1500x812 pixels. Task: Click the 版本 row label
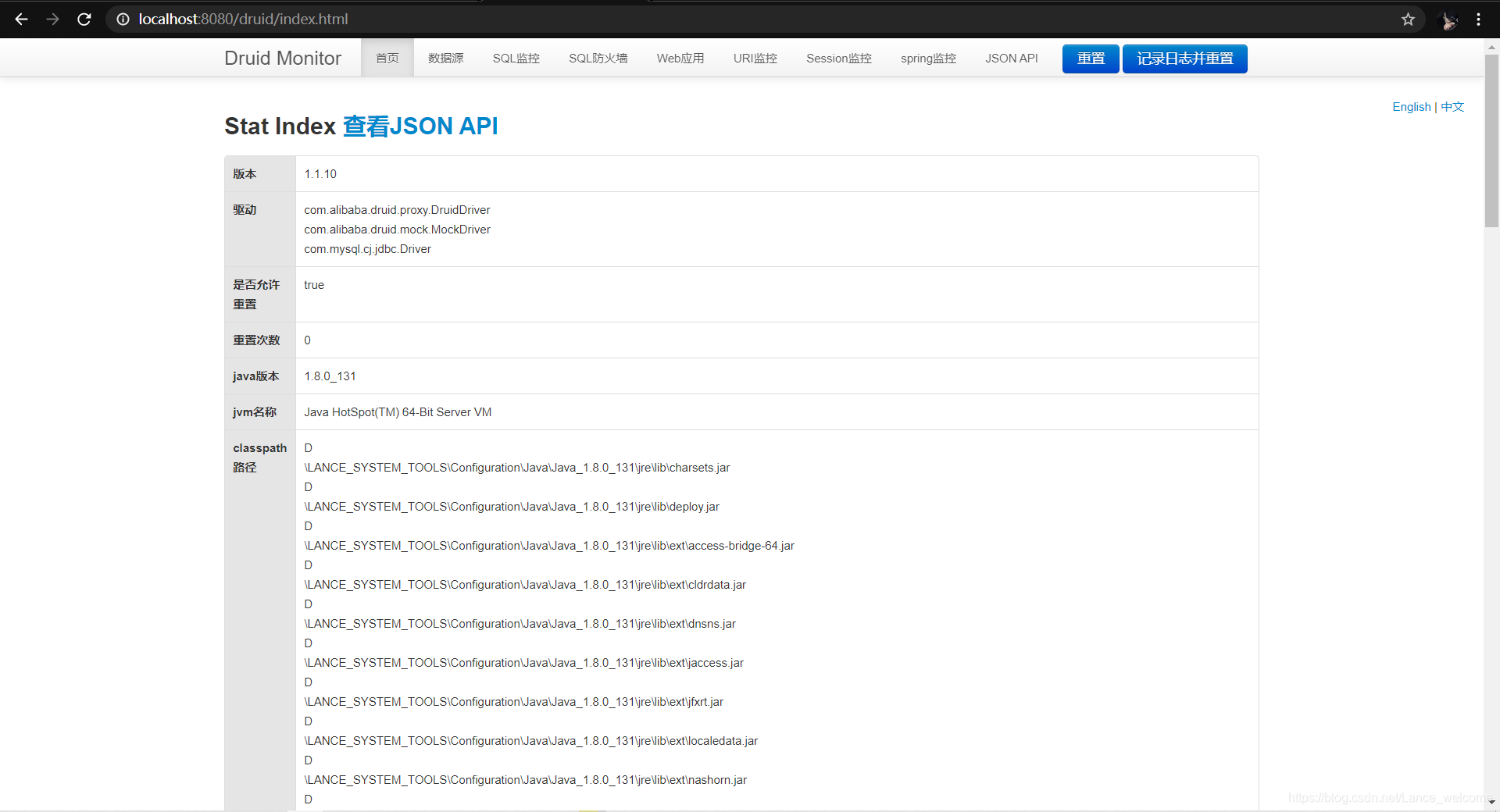point(245,174)
